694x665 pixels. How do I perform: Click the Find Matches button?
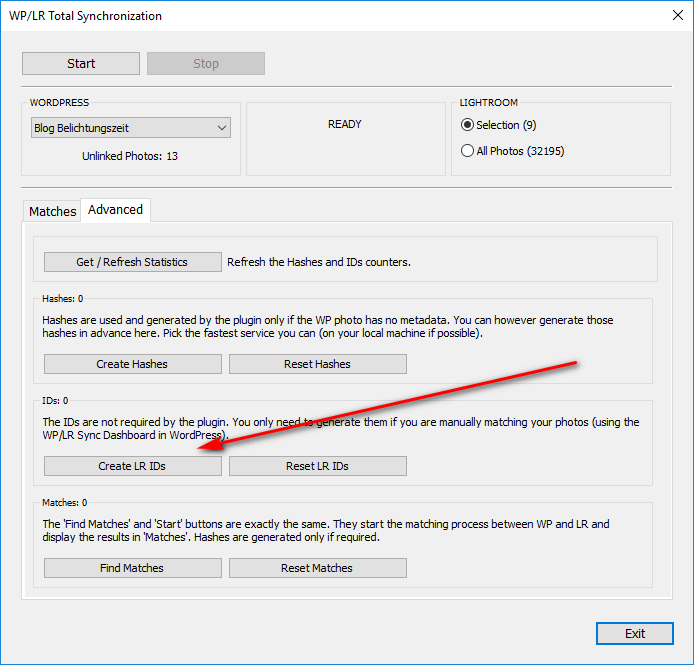click(133, 568)
